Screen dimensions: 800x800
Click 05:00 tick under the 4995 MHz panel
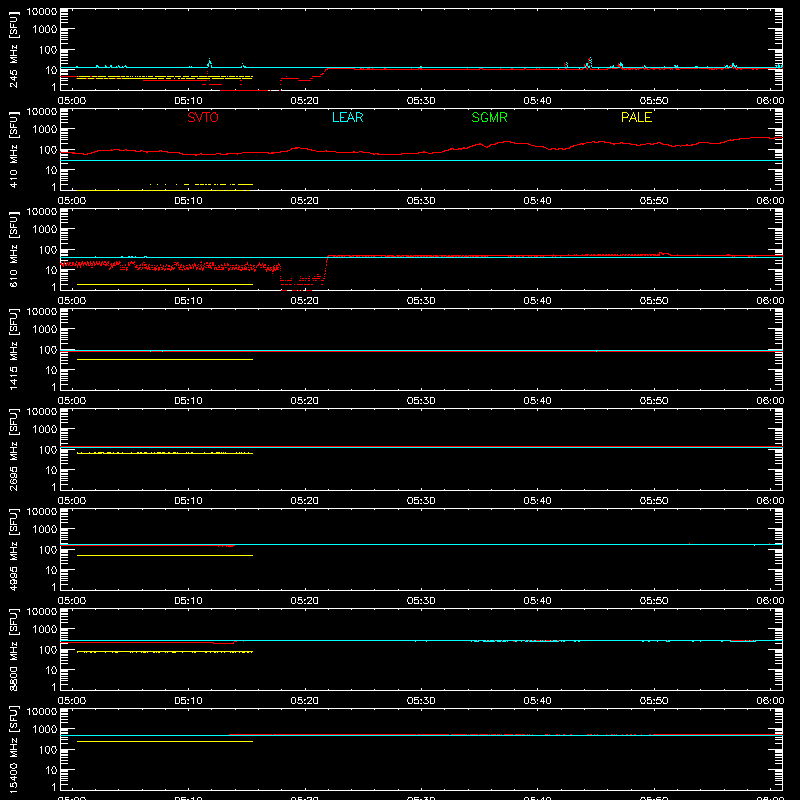[x=72, y=601]
